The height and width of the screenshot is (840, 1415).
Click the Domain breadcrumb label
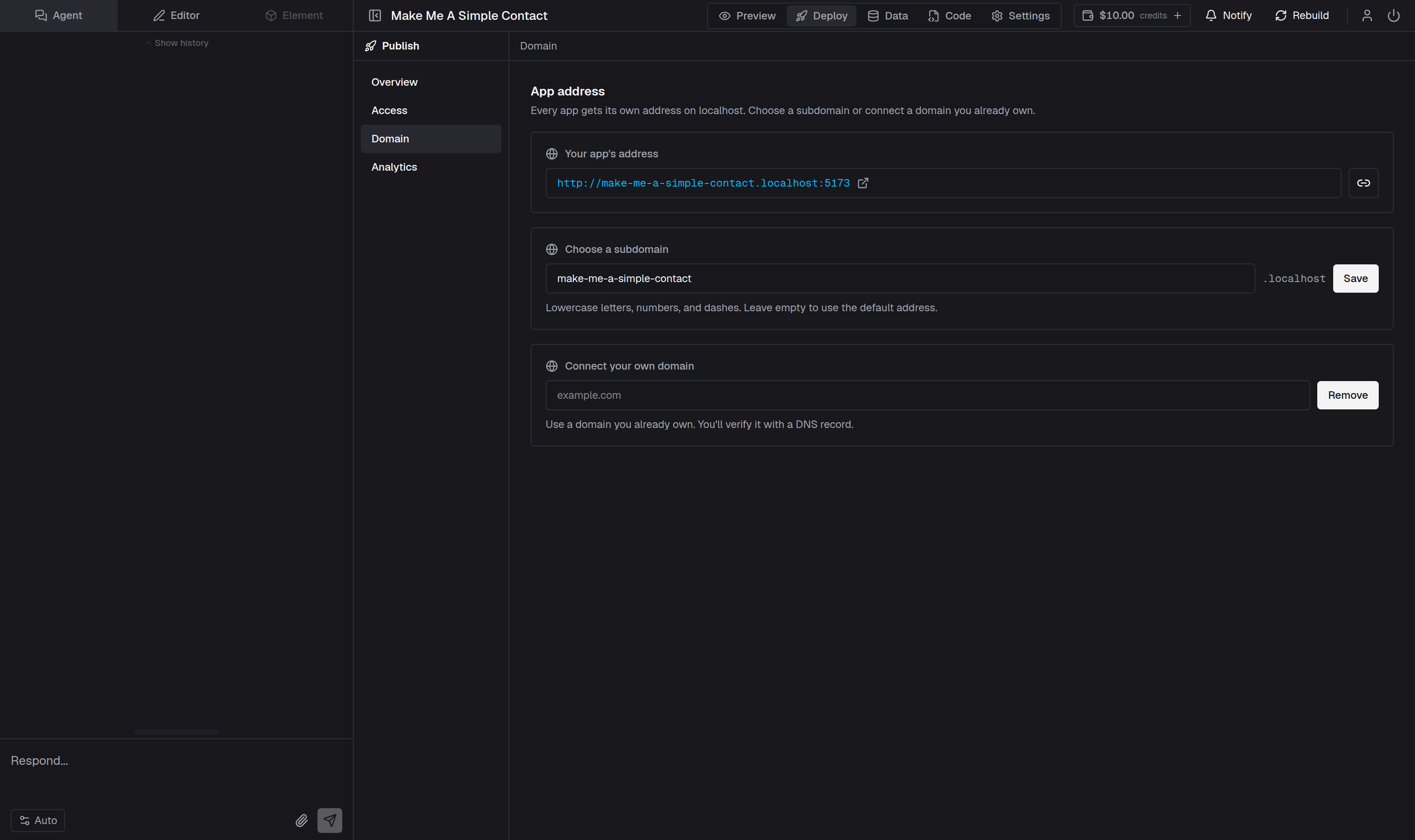[538, 46]
